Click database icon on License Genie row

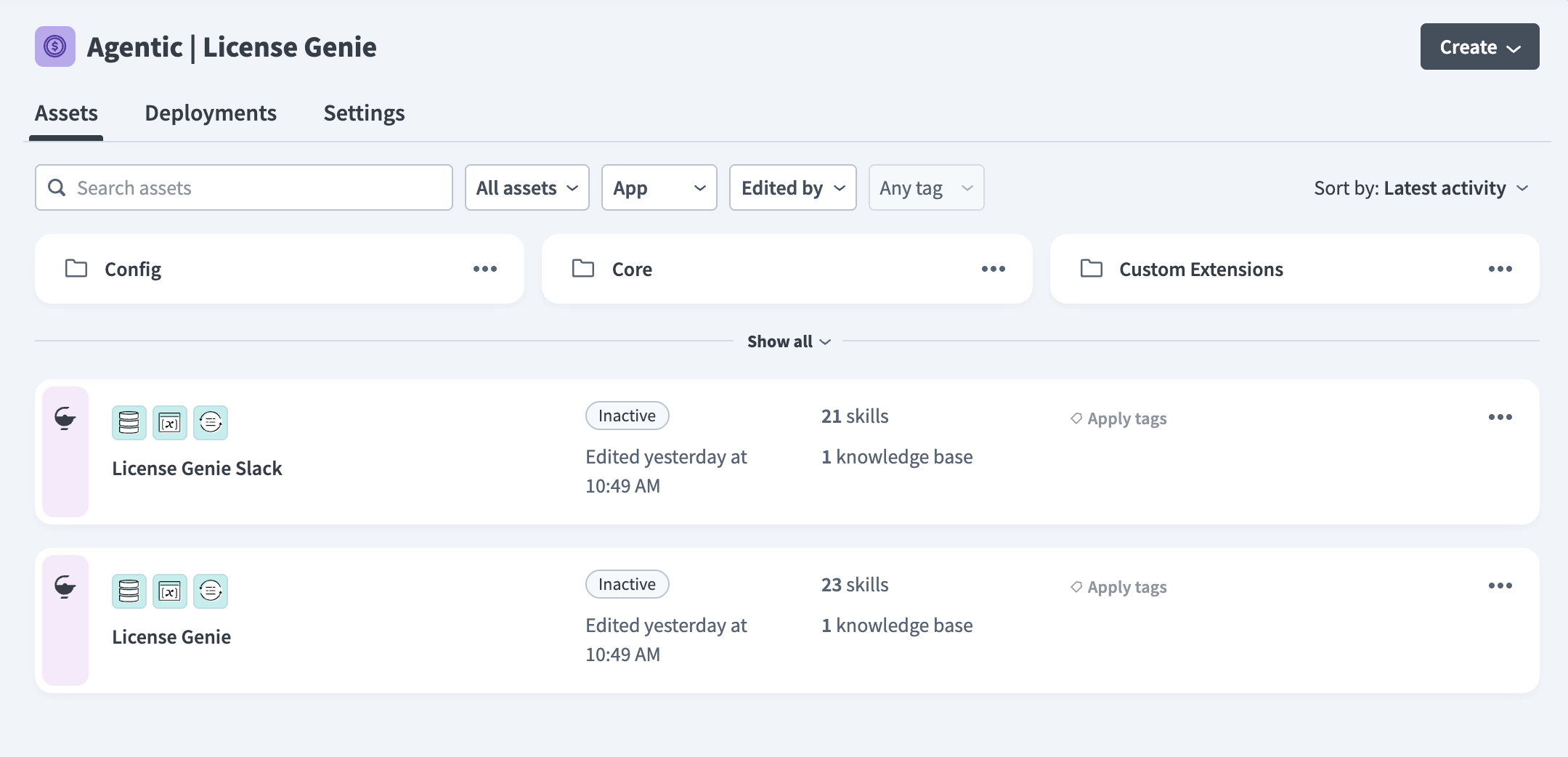pyautogui.click(x=129, y=591)
